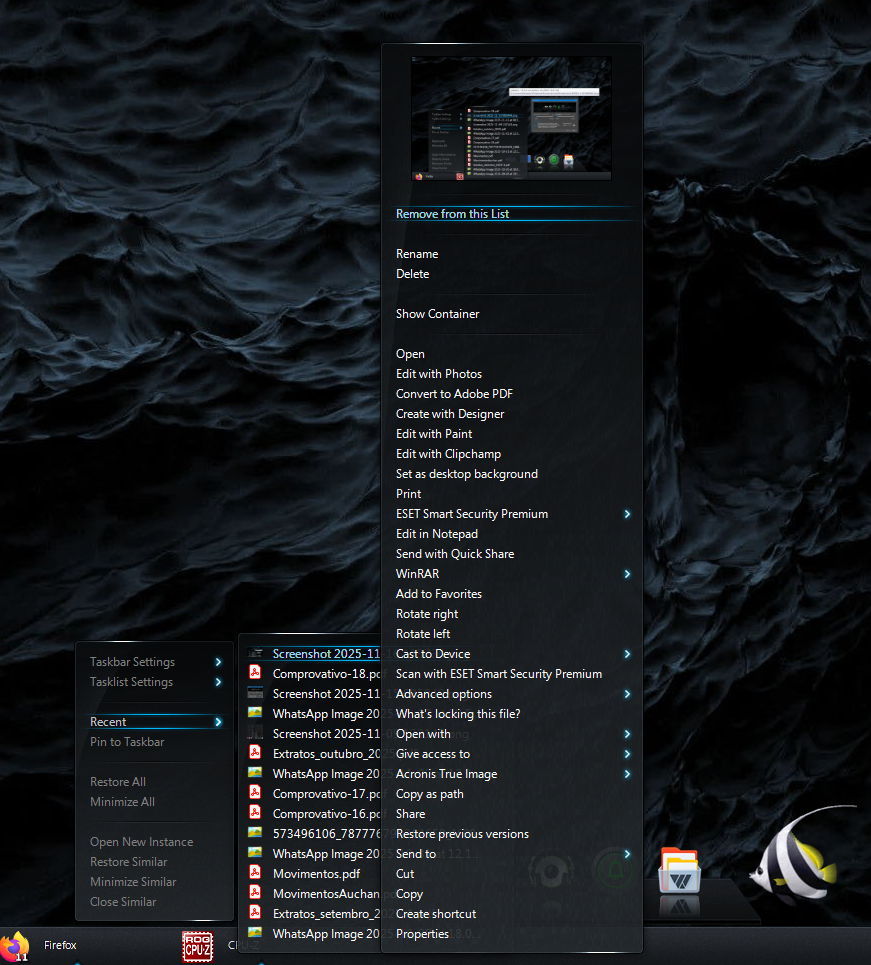Expand the Cast to Device arrow
Viewport: 871px width, 965px height.
(627, 654)
